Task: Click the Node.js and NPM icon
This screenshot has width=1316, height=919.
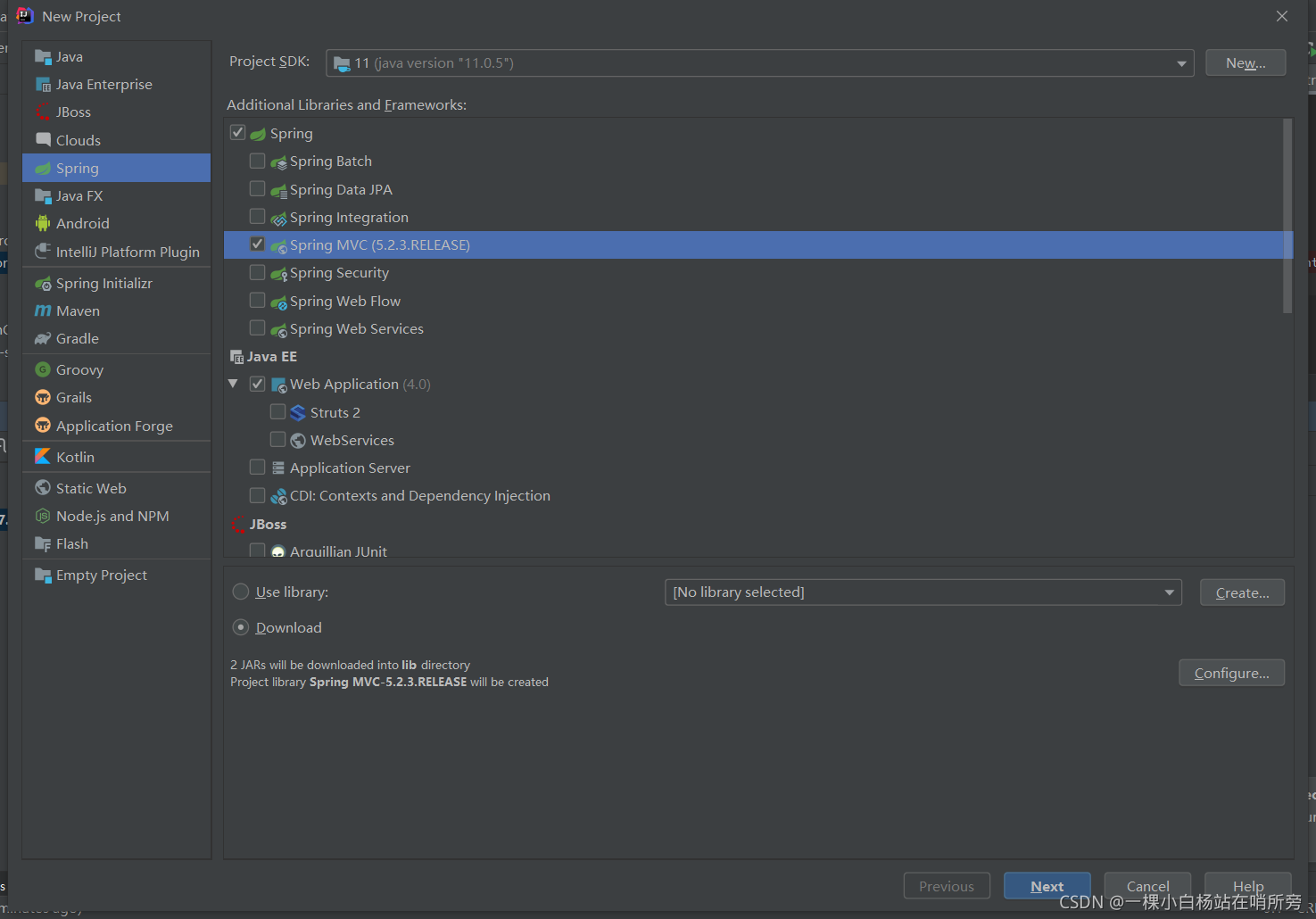Action: tap(43, 516)
